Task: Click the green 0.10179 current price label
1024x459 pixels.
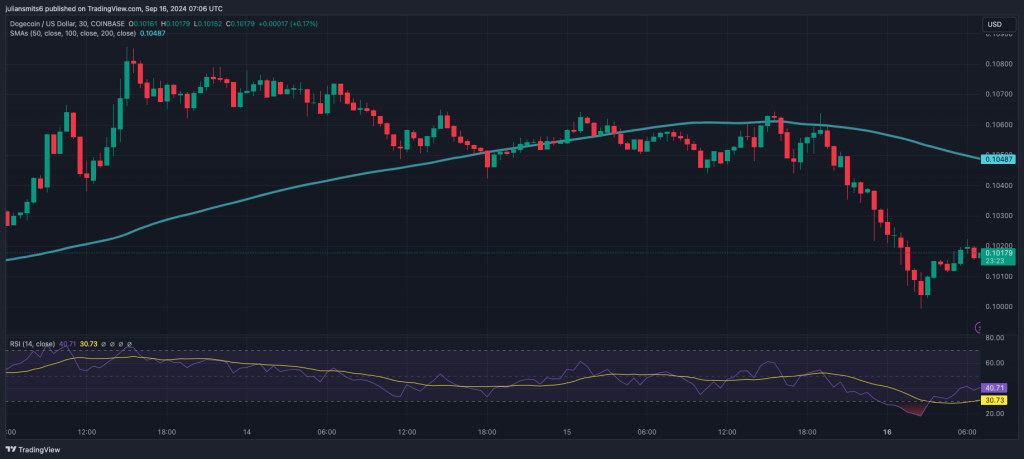Action: pos(998,253)
